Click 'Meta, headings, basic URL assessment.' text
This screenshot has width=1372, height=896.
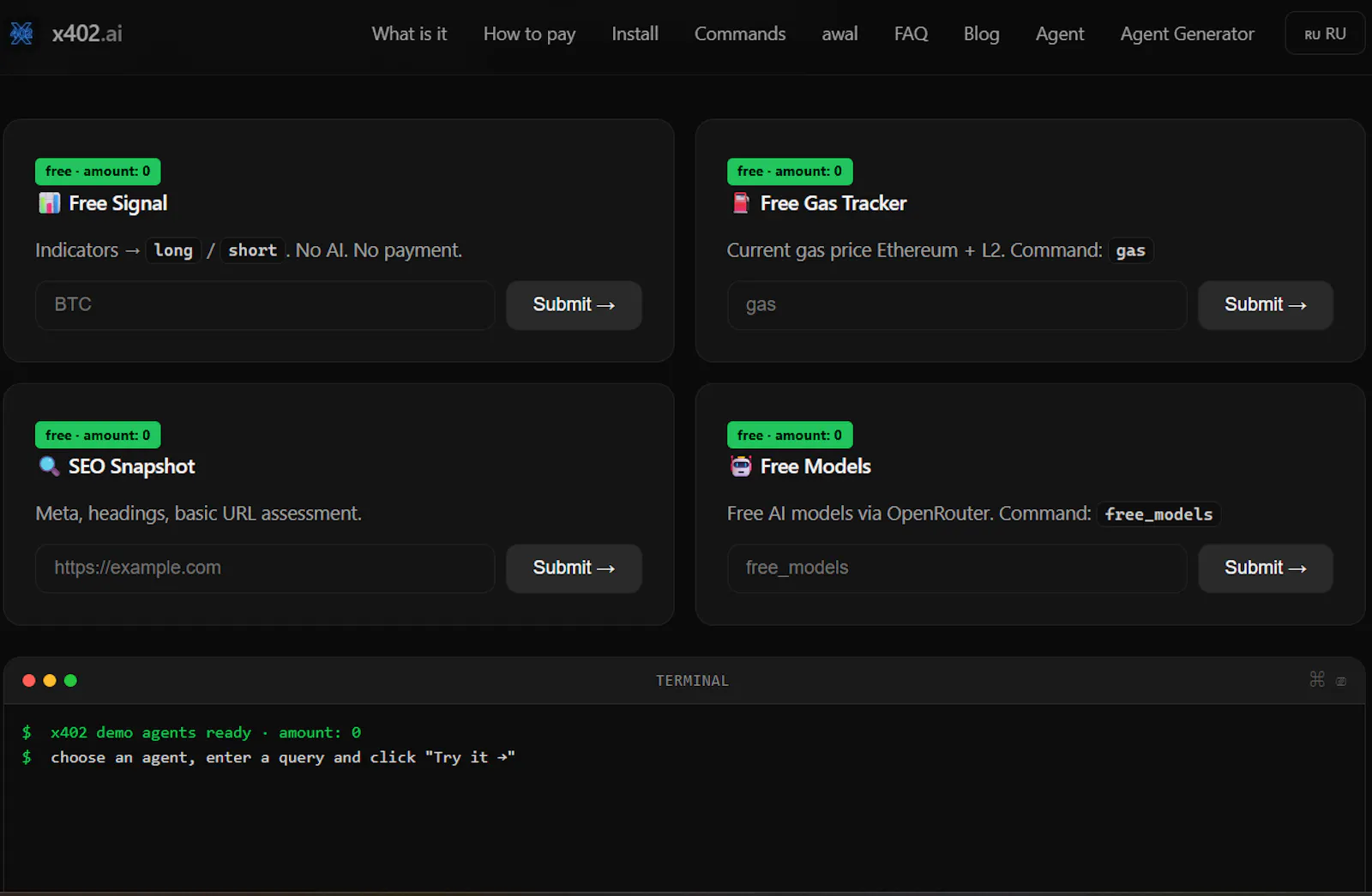tap(198, 514)
